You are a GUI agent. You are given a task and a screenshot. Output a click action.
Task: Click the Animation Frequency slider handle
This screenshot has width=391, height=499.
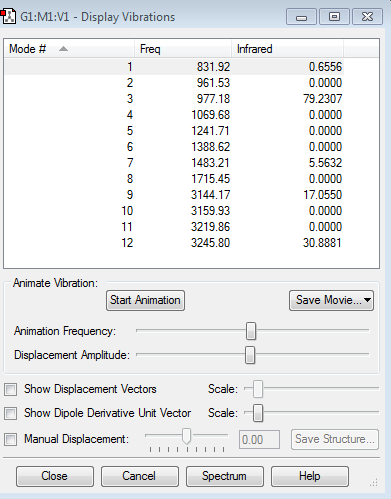251,331
